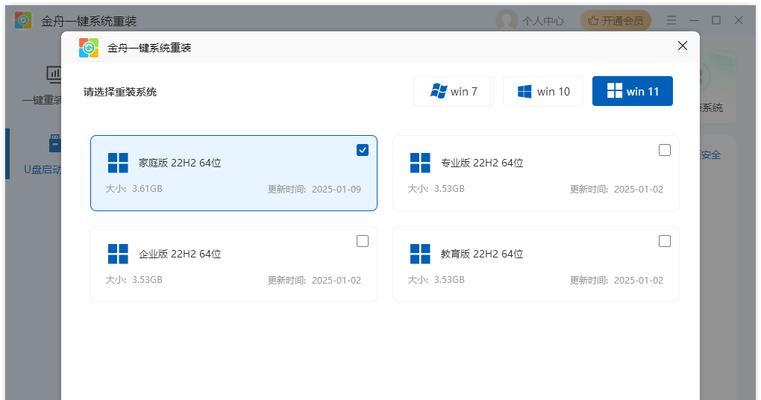Image resolution: width=761 pixels, height=400 pixels.
Task: Check 教育版 22H2 64位 checkbox
Action: [x=664, y=241]
